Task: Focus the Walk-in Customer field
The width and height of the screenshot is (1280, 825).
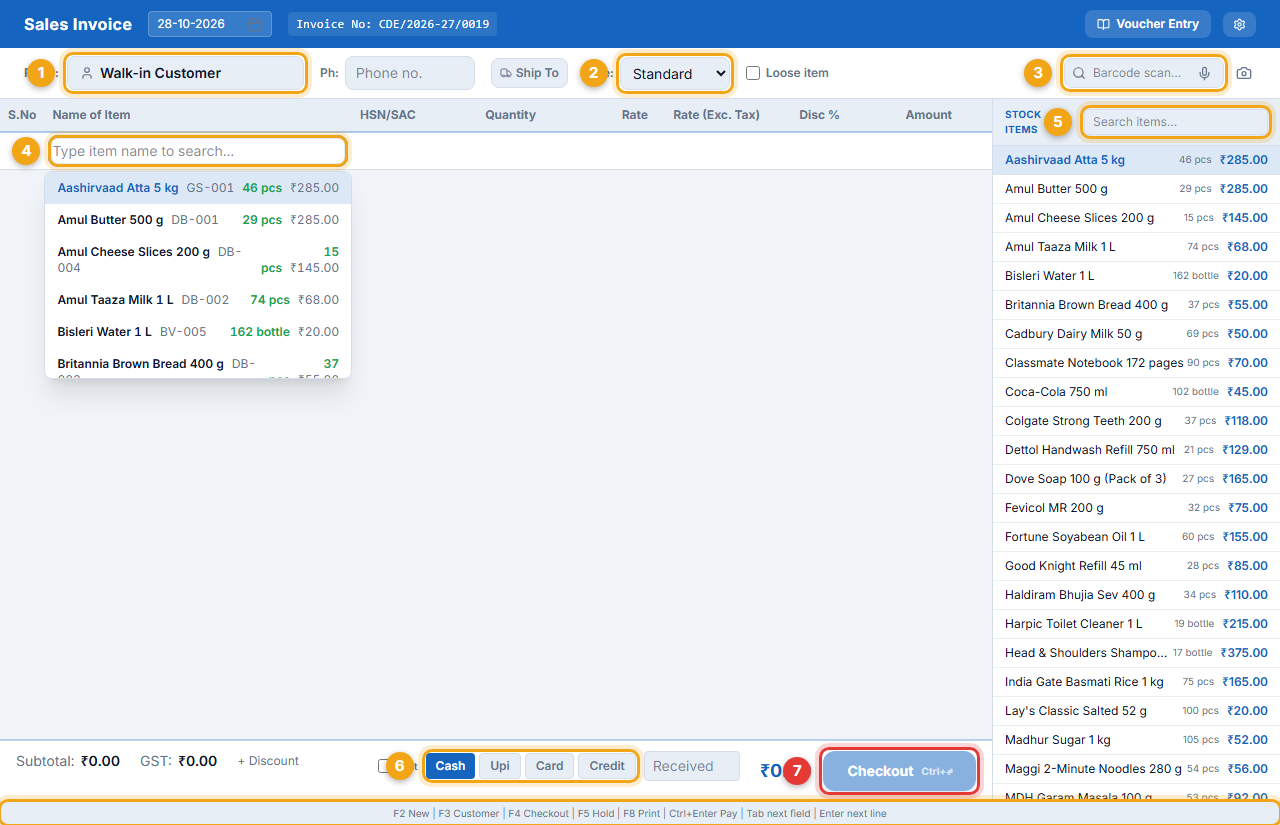Action: point(186,73)
